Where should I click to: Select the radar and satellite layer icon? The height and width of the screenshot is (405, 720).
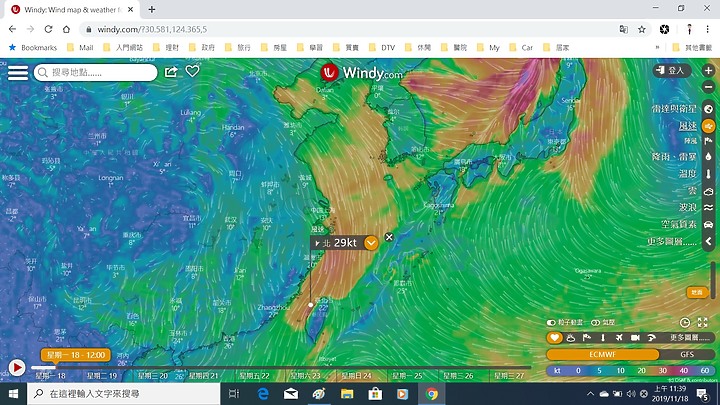coord(709,109)
